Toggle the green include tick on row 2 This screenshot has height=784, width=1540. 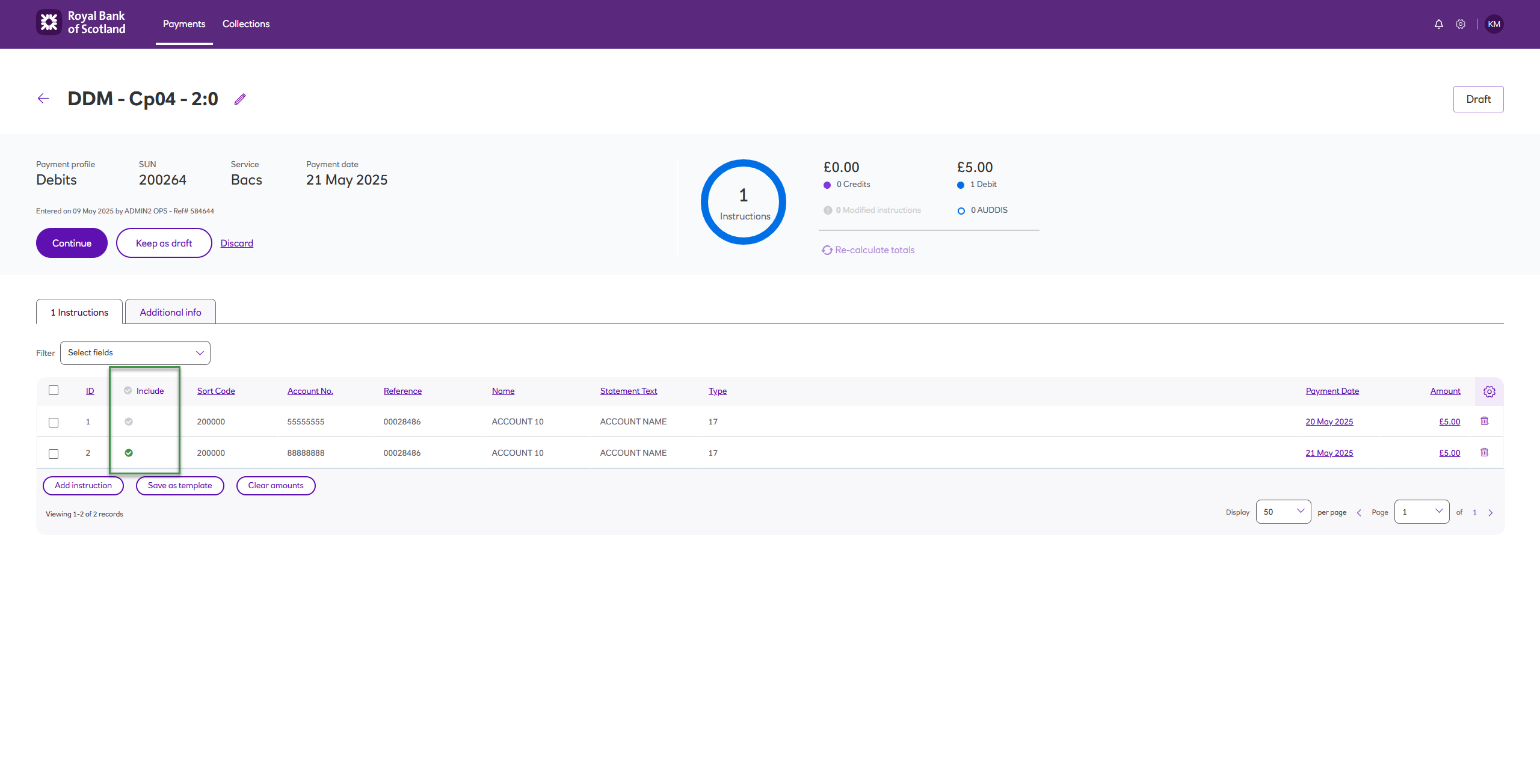pos(129,453)
